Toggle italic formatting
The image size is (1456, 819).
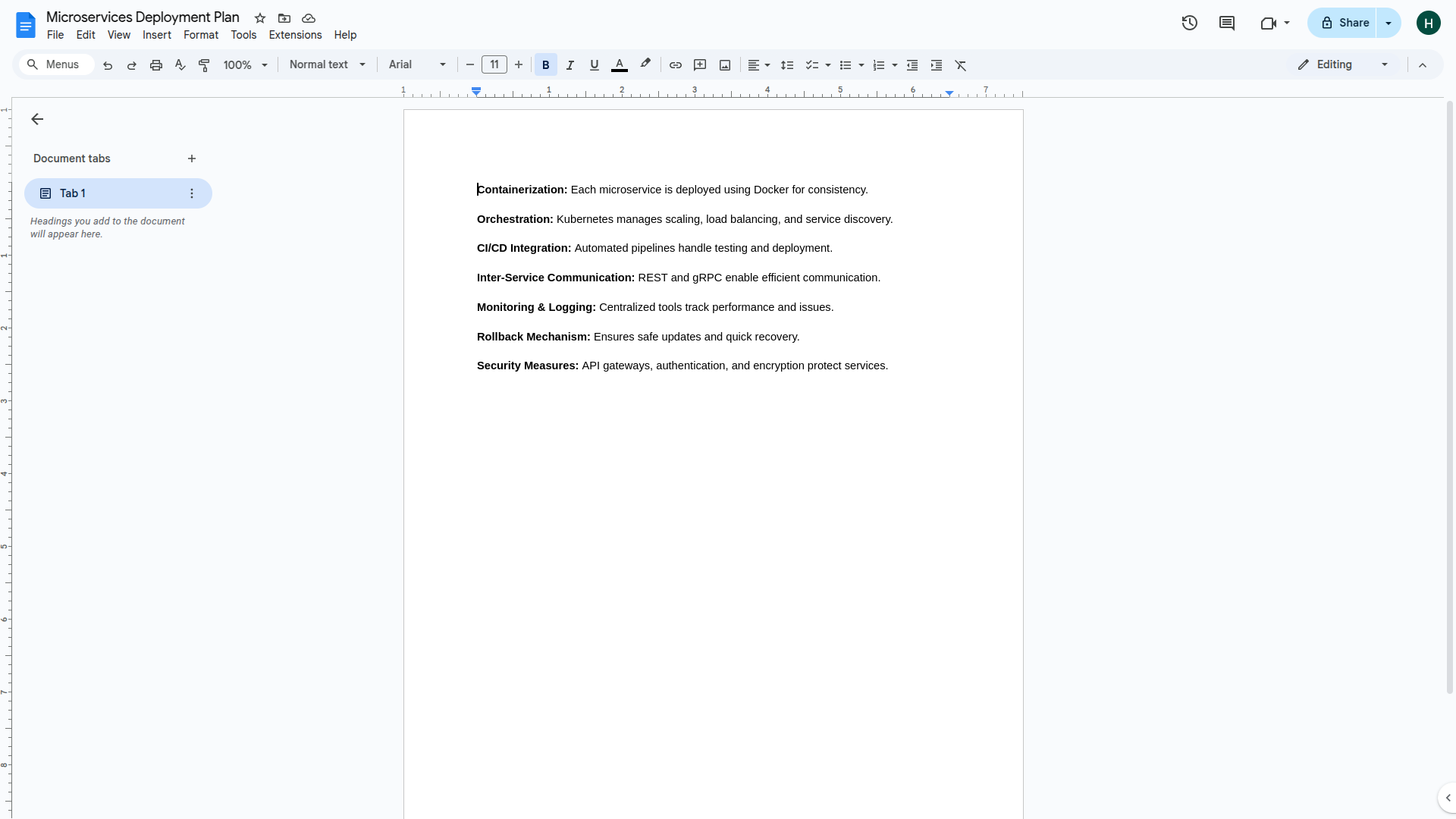click(570, 65)
